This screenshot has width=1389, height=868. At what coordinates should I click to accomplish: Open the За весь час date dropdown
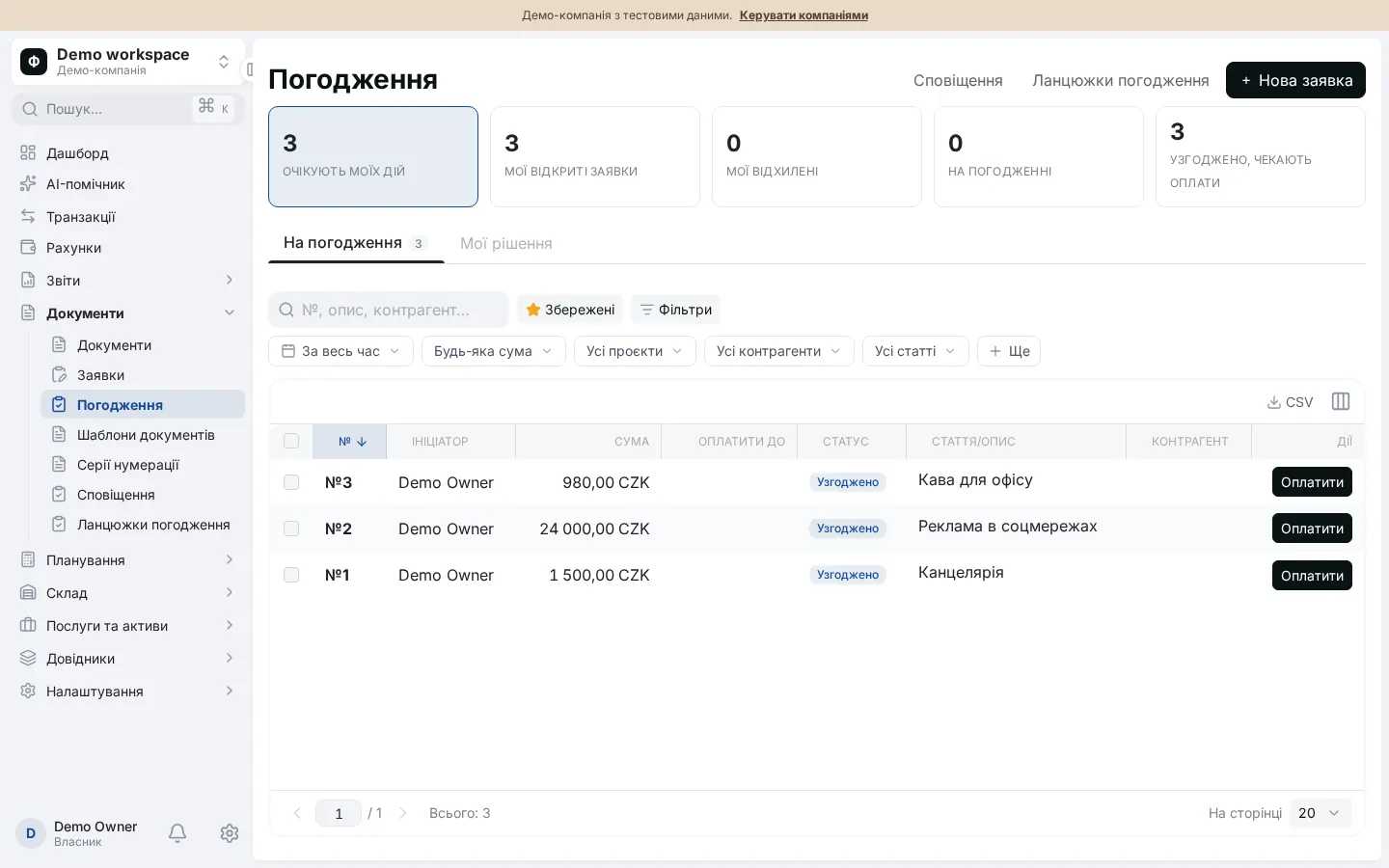click(x=340, y=351)
